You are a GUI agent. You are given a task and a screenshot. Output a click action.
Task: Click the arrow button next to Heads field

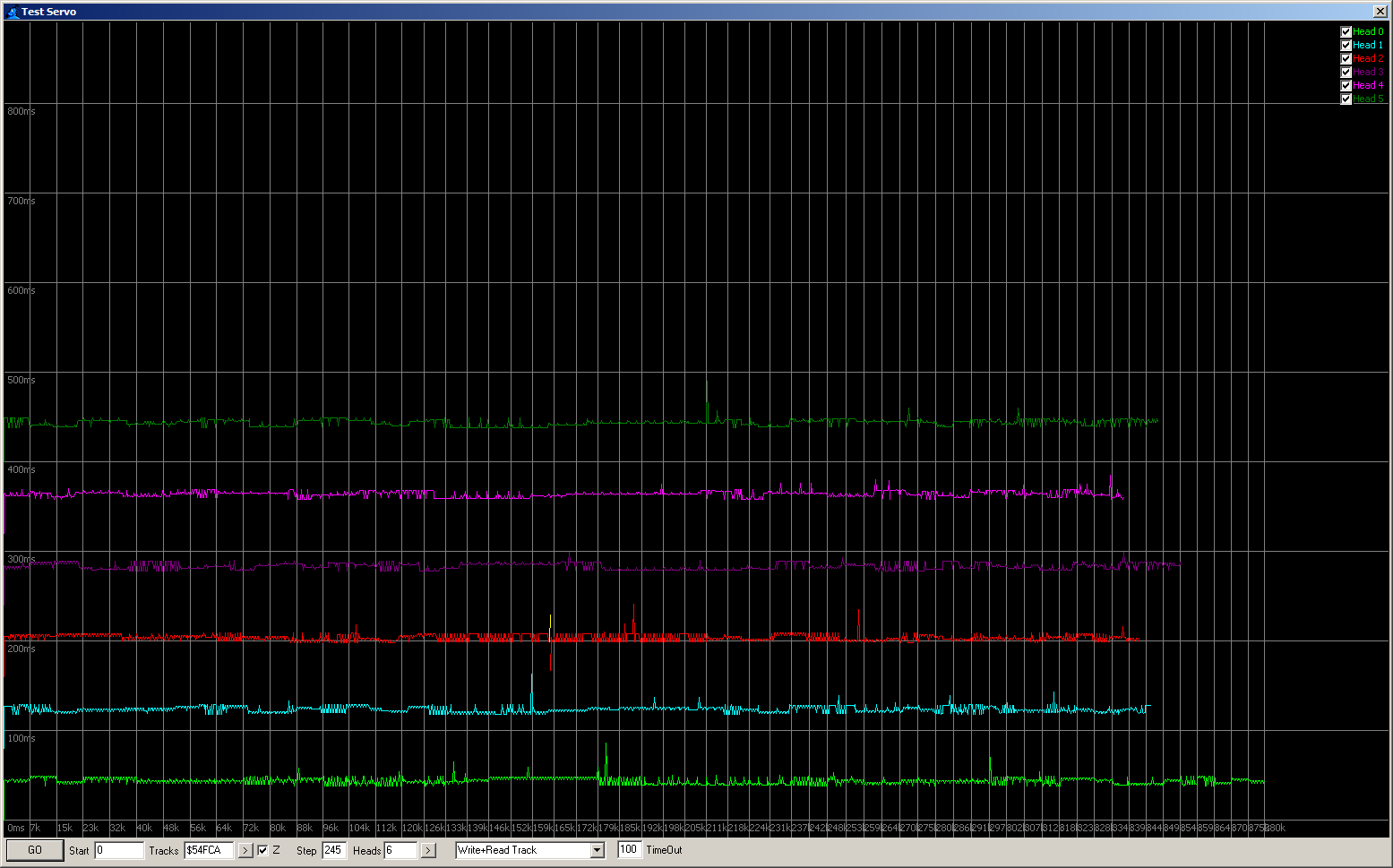[428, 850]
